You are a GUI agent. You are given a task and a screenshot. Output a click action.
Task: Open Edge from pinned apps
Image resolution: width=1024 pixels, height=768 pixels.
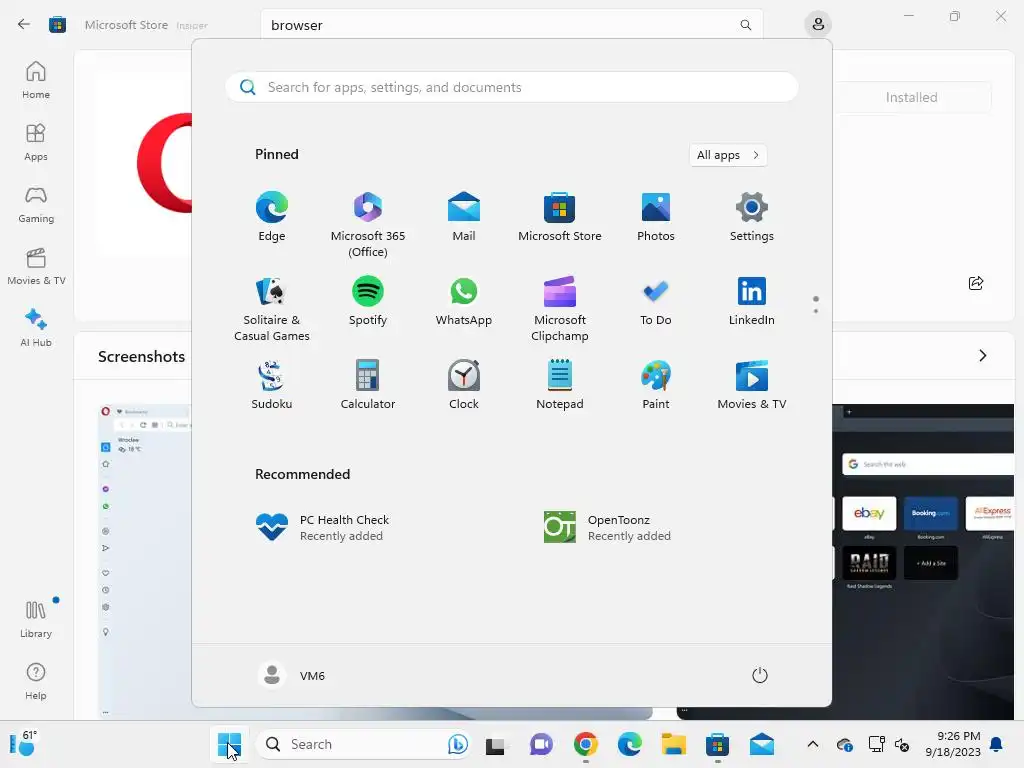[272, 217]
